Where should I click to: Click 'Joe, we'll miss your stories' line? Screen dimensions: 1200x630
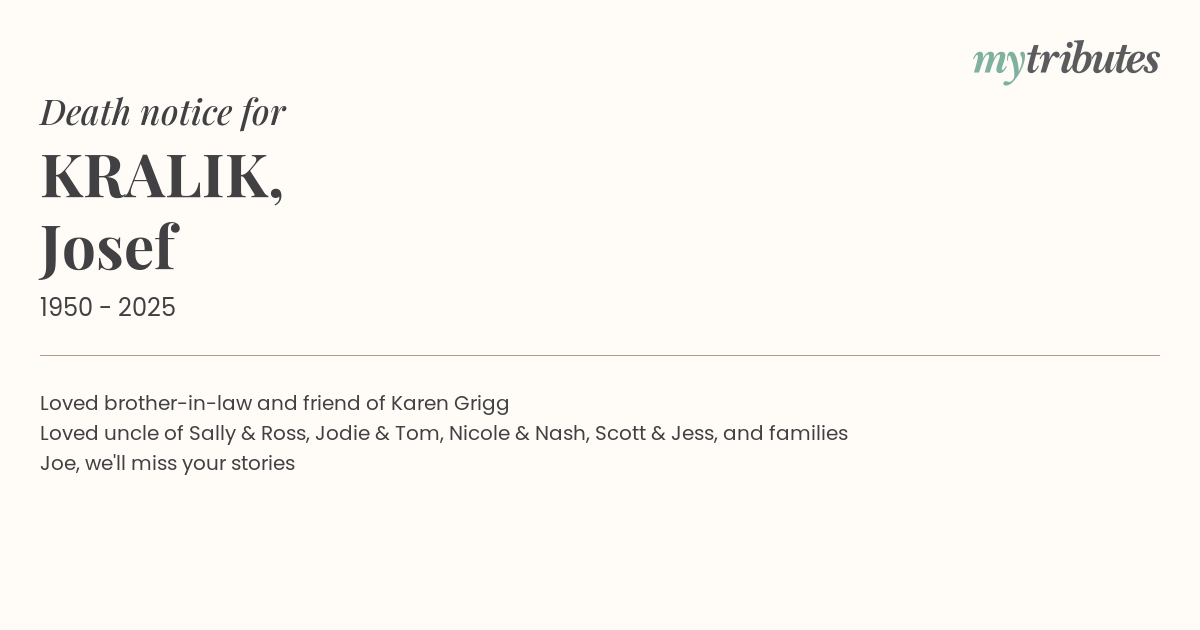(167, 464)
